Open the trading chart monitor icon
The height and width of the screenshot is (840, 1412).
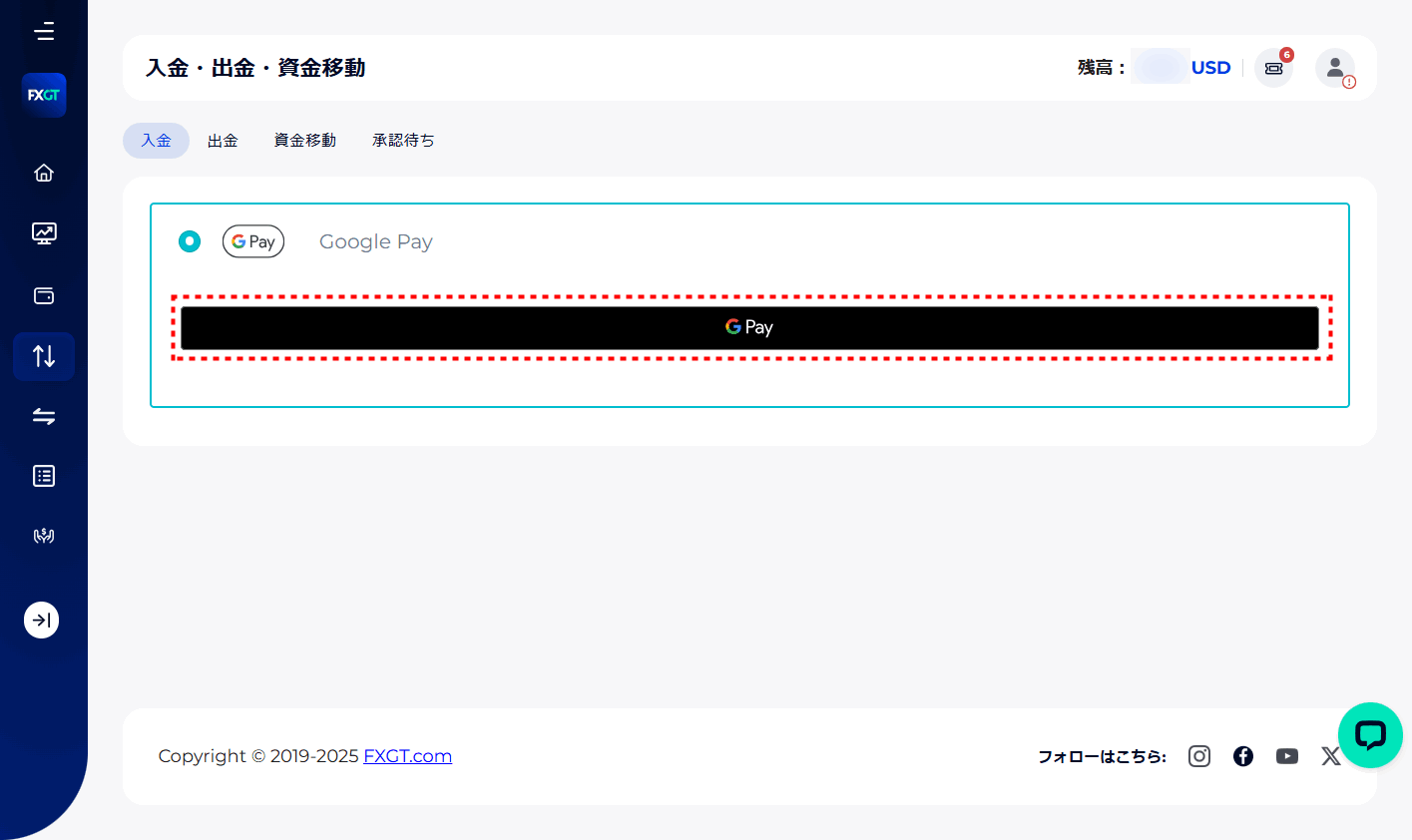44,233
